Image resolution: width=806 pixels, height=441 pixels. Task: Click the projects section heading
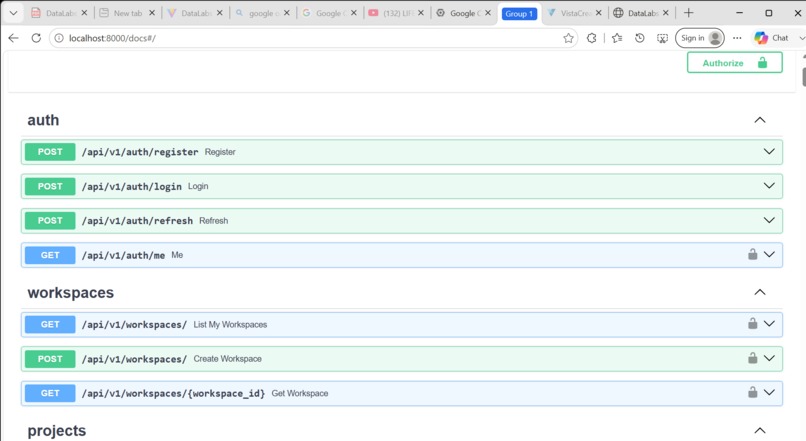pyautogui.click(x=57, y=431)
